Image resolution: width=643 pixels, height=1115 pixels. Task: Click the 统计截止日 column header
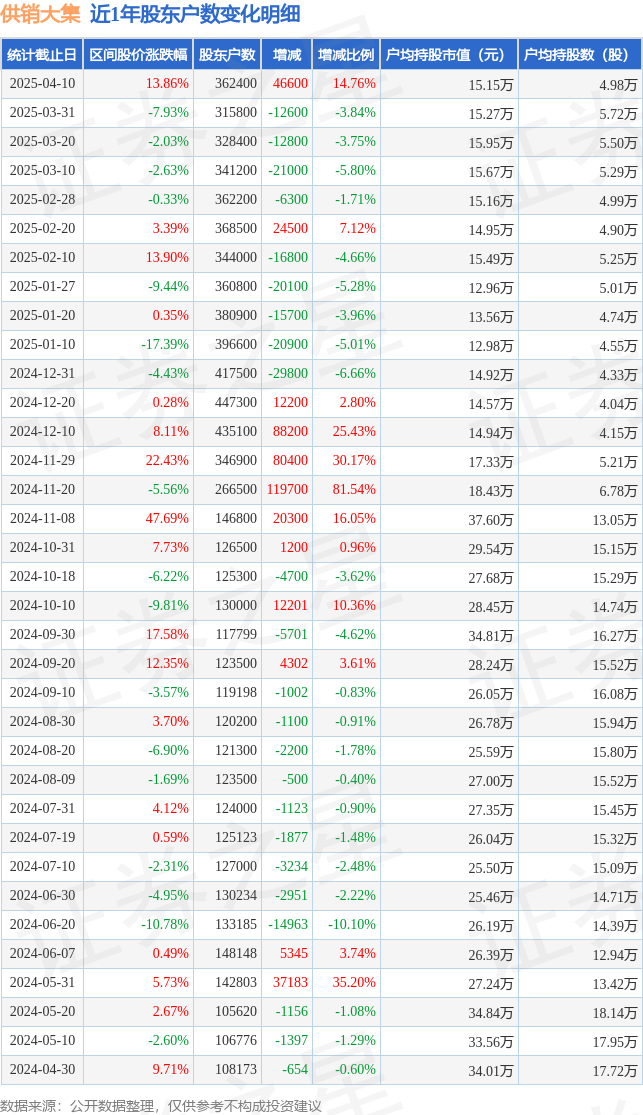[x=42, y=55]
